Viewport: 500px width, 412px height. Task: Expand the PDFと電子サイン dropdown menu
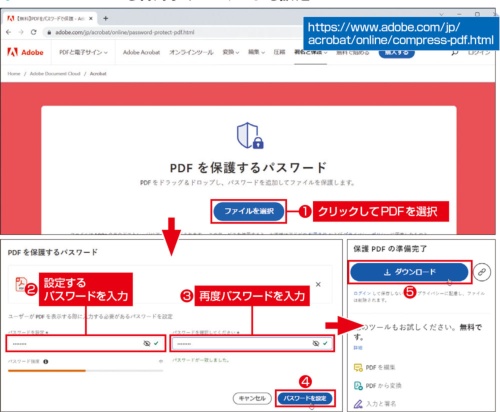(83, 52)
